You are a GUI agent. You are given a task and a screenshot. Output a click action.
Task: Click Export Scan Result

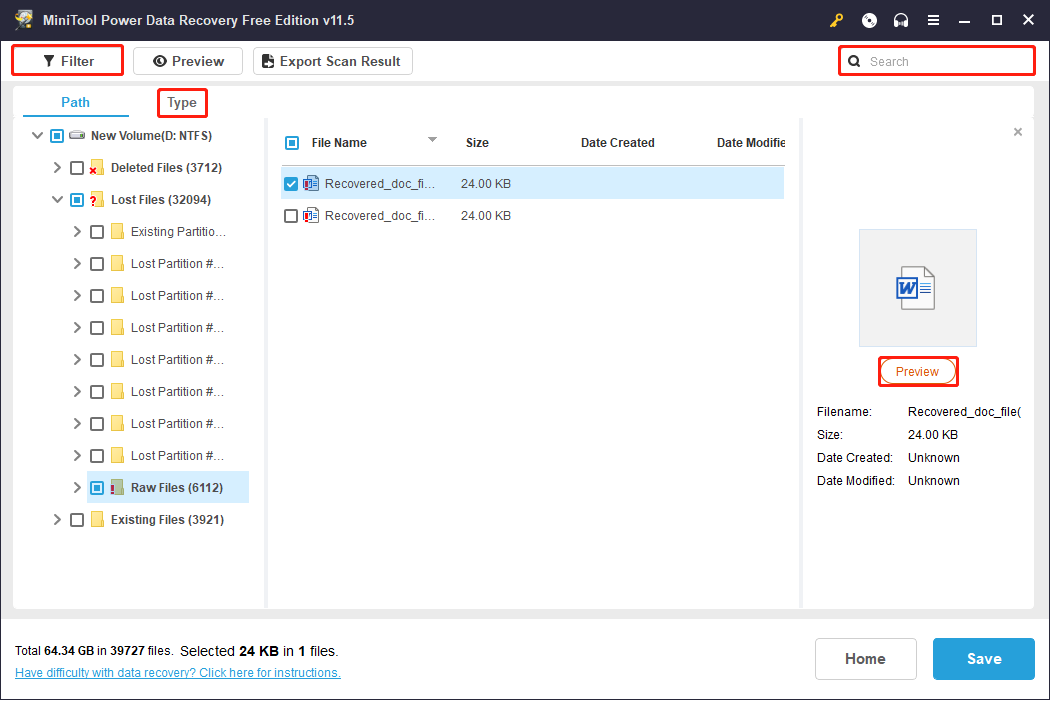(x=332, y=61)
